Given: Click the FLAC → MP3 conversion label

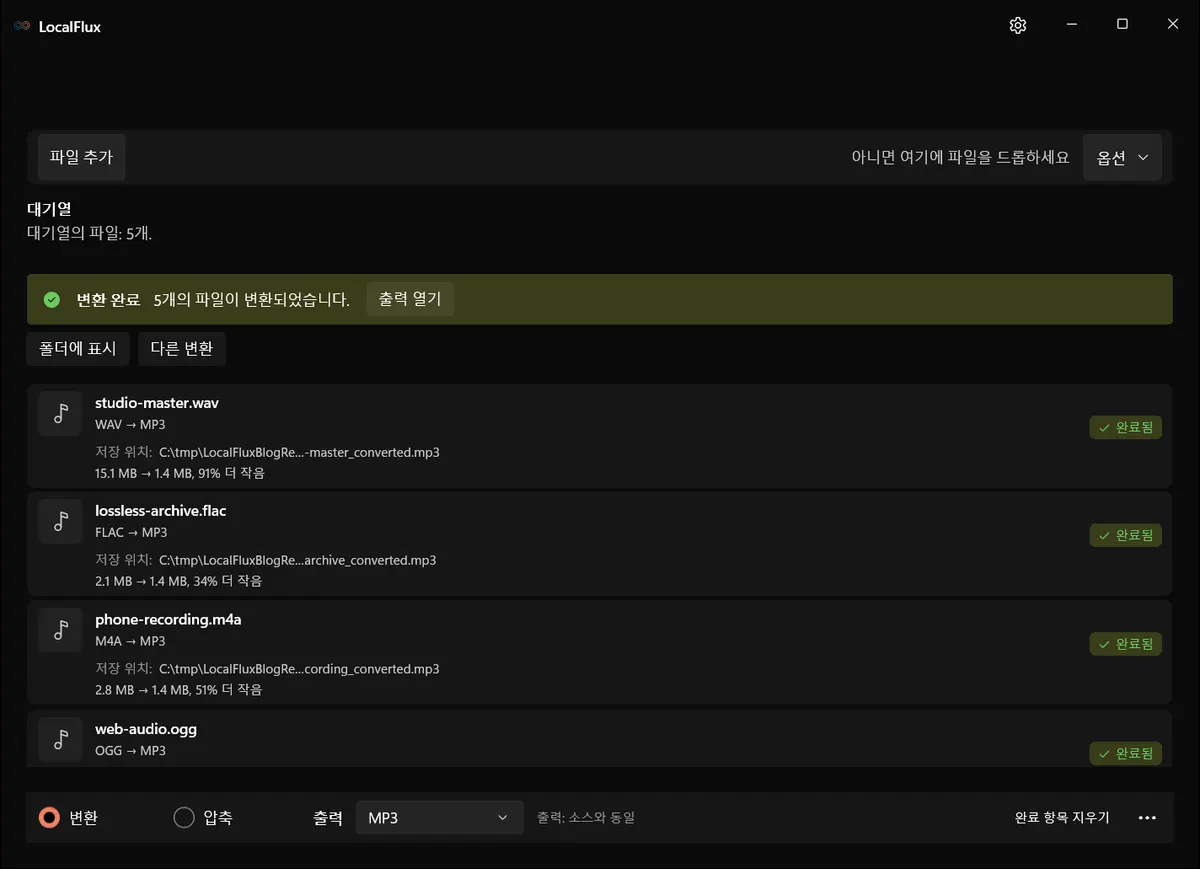Looking at the screenshot, I should (x=131, y=533).
